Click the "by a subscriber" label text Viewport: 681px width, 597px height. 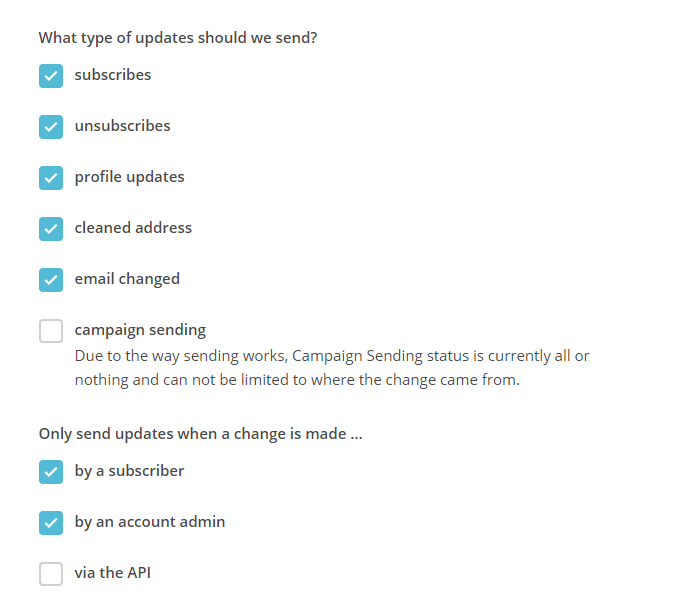pos(129,471)
